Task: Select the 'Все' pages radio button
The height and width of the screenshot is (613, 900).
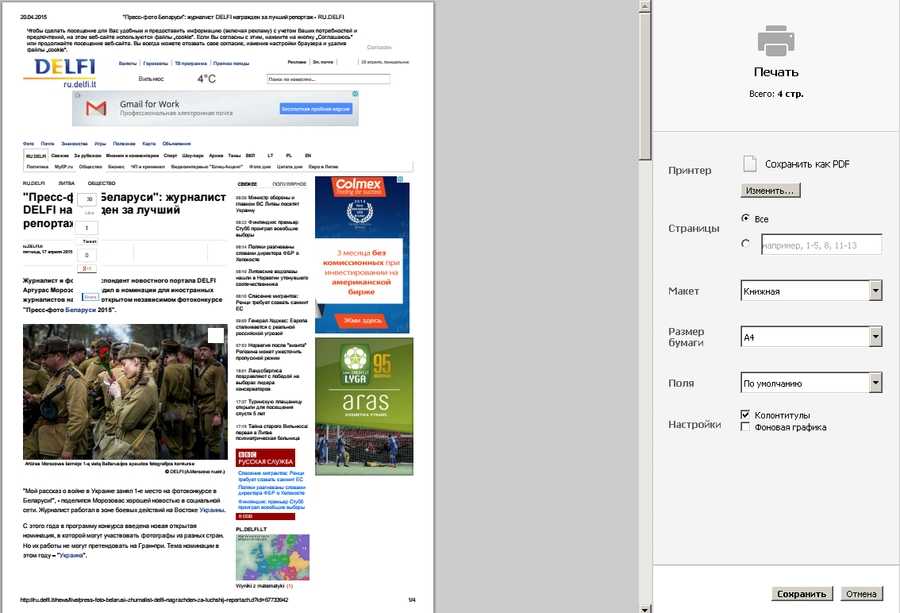Action: point(746,218)
